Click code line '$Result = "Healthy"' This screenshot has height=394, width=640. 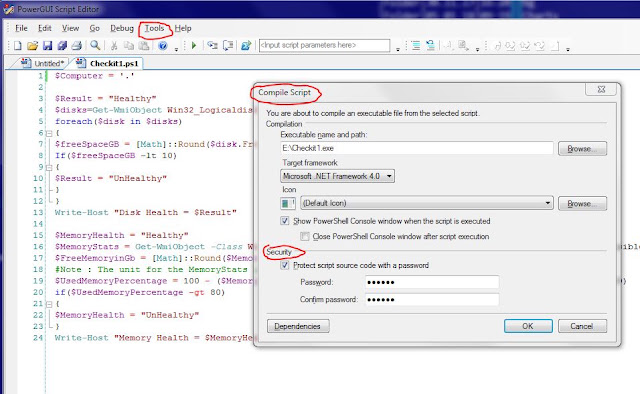106,98
